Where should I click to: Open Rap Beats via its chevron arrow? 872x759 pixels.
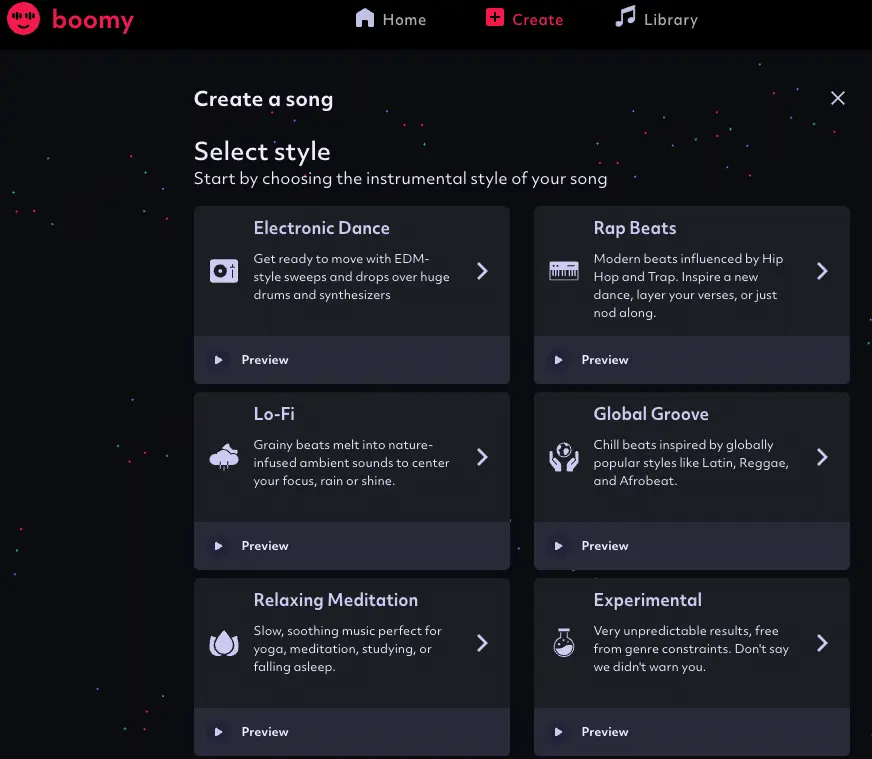tap(822, 271)
